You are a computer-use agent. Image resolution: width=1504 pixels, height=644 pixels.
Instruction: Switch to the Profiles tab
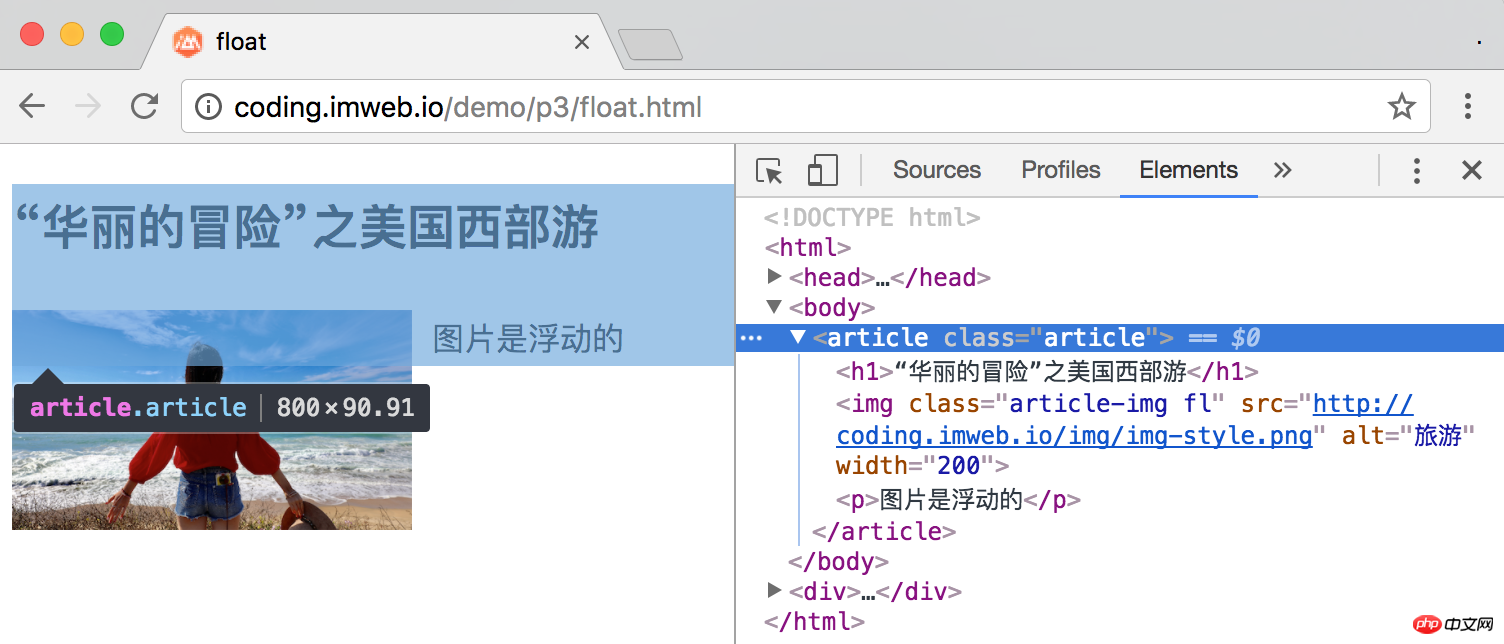1061,170
